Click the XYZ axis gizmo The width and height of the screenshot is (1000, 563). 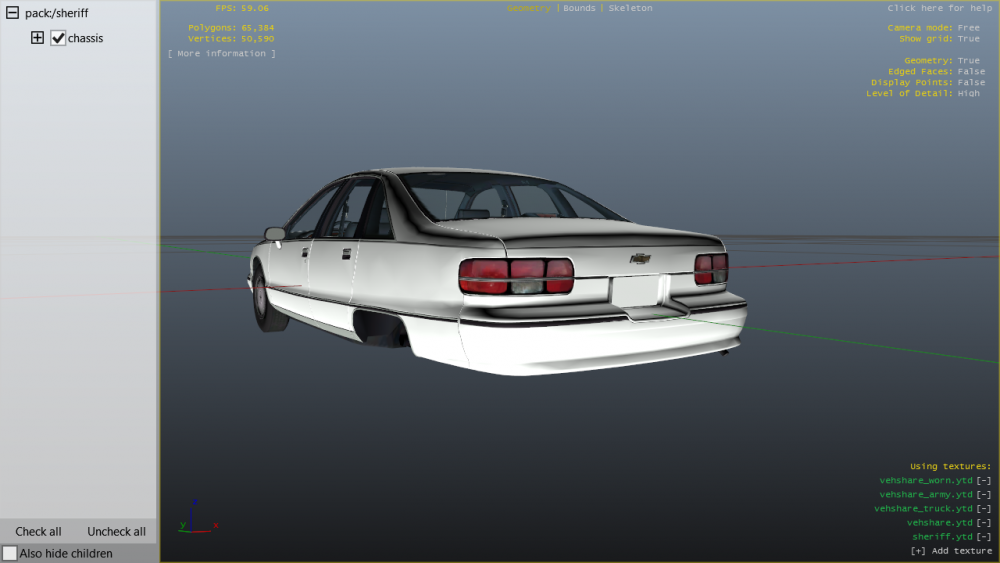coord(198,518)
